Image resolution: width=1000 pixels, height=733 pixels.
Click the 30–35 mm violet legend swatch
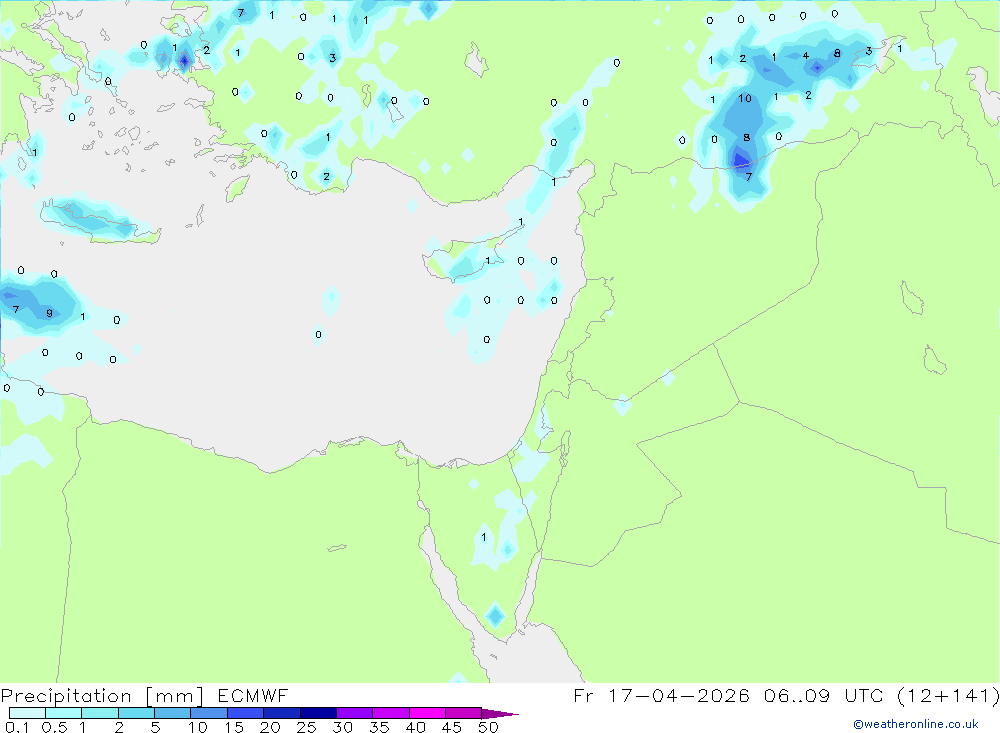(x=354, y=713)
